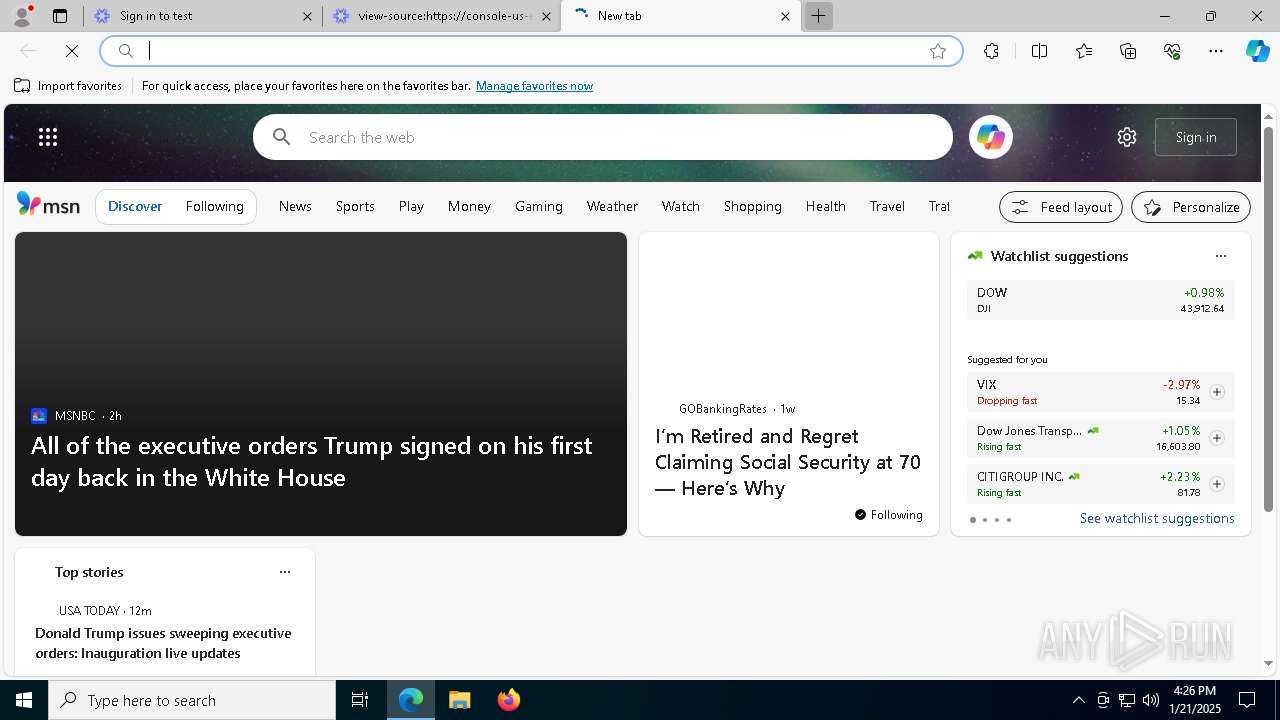Go to the msn logo home

(x=48, y=205)
